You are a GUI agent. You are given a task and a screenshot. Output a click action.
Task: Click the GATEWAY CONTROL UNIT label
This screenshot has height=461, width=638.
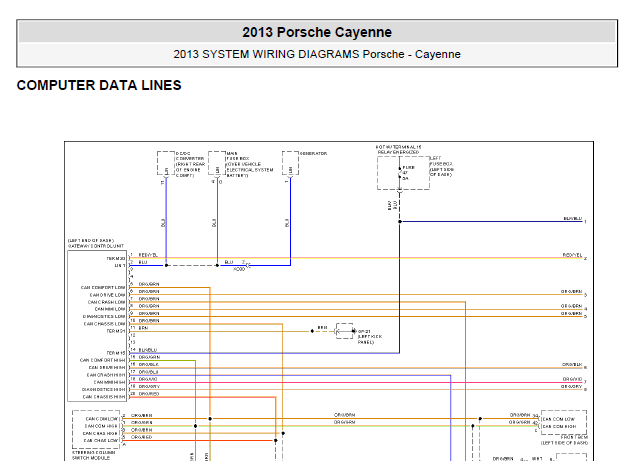[x=96, y=246]
